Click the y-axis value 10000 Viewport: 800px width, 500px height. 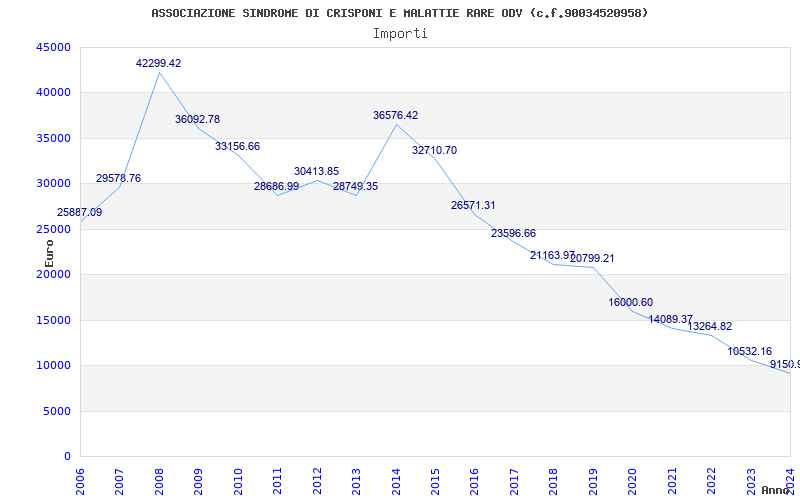[54, 365]
